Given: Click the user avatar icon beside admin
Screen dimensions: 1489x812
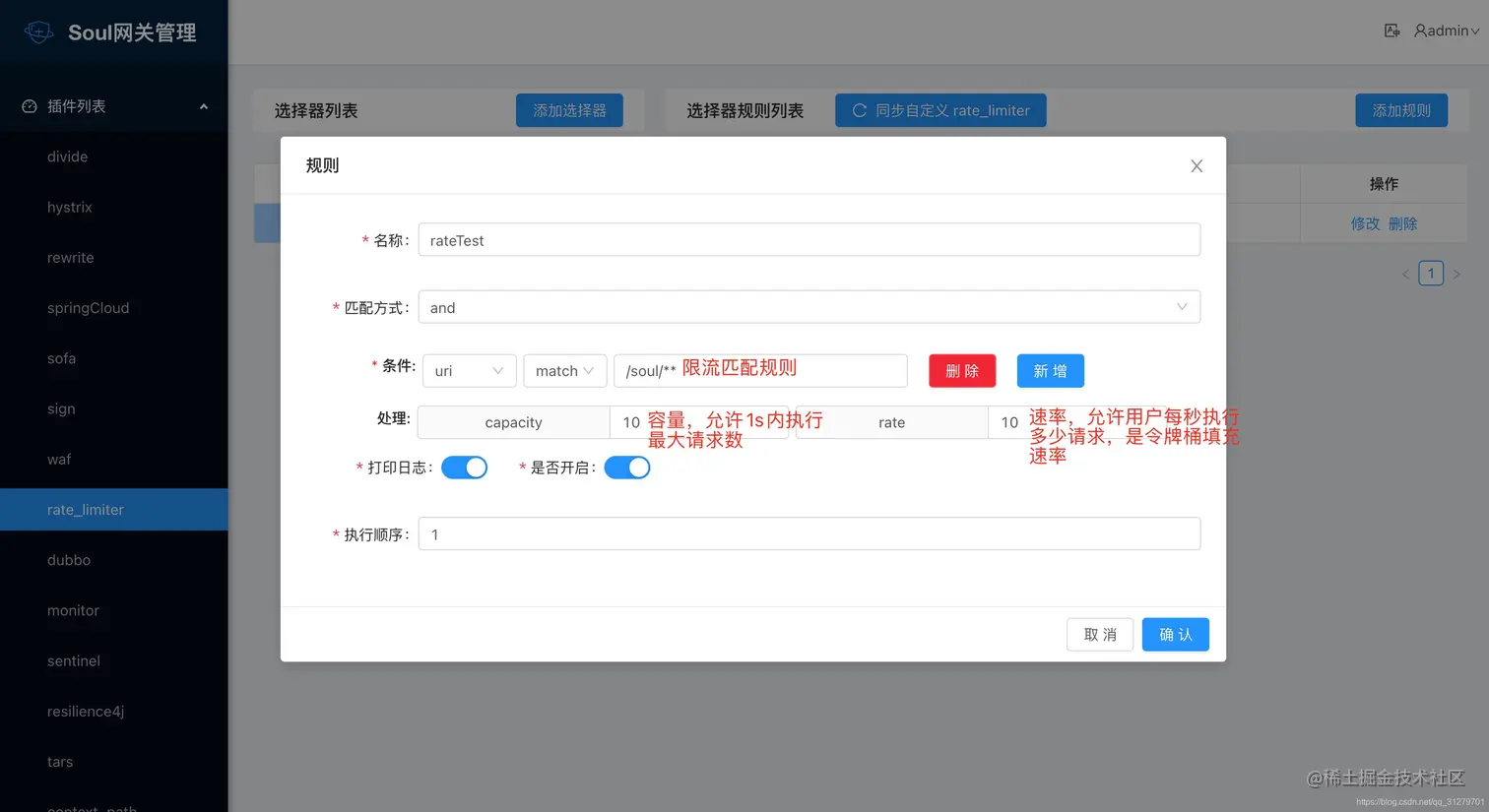Looking at the screenshot, I should click(1420, 31).
